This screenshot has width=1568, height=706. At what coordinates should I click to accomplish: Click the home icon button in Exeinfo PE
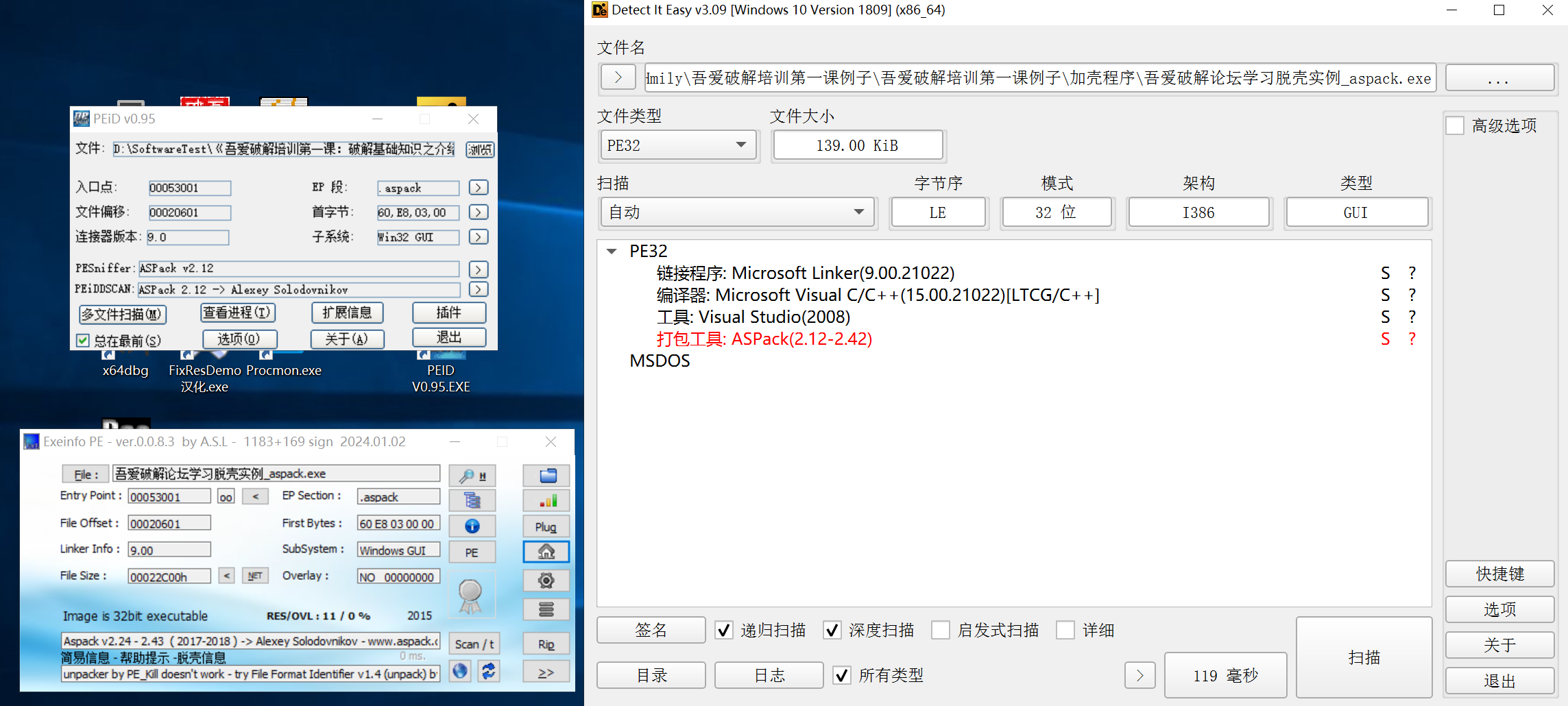tap(546, 552)
